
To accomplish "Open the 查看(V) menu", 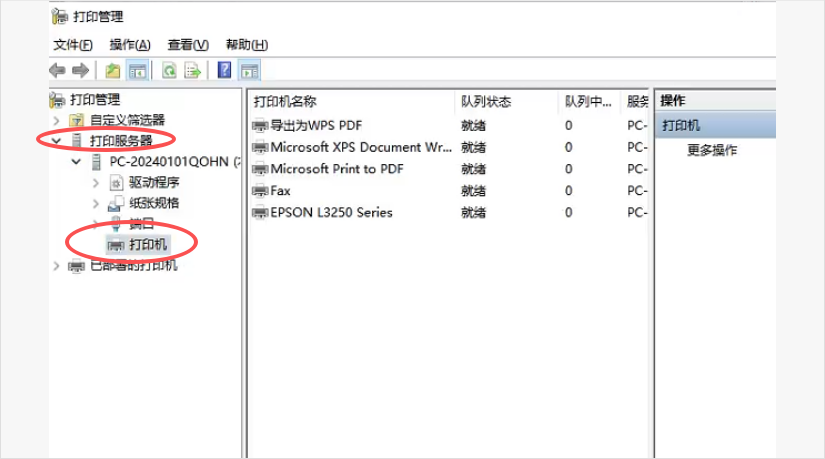I will [x=188, y=45].
